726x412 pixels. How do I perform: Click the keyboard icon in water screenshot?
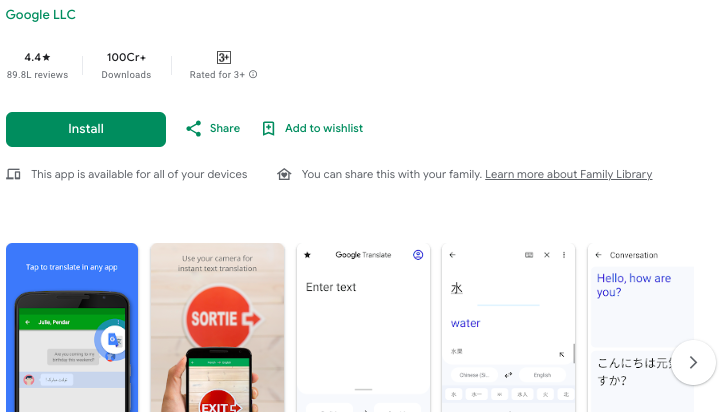[x=529, y=255]
